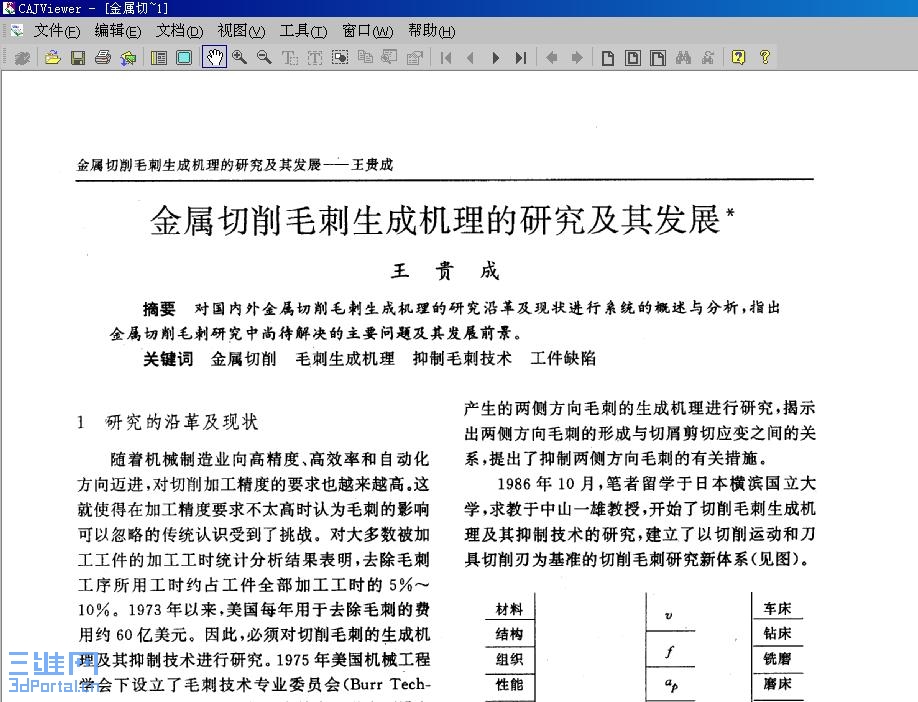Click the figure label 车床
The height and width of the screenshot is (702, 918).
(777, 608)
